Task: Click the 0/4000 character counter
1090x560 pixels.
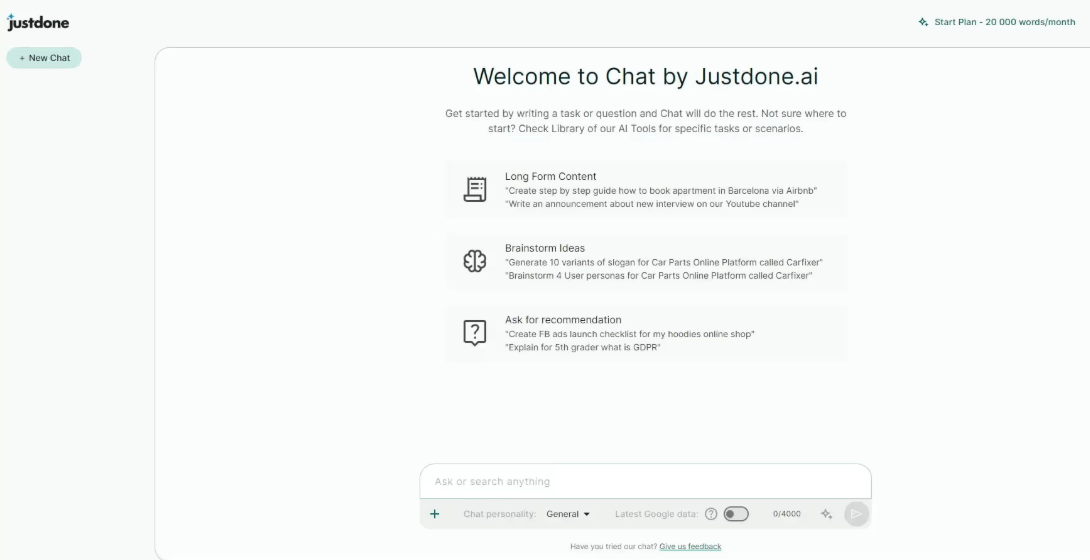Action: (787, 514)
